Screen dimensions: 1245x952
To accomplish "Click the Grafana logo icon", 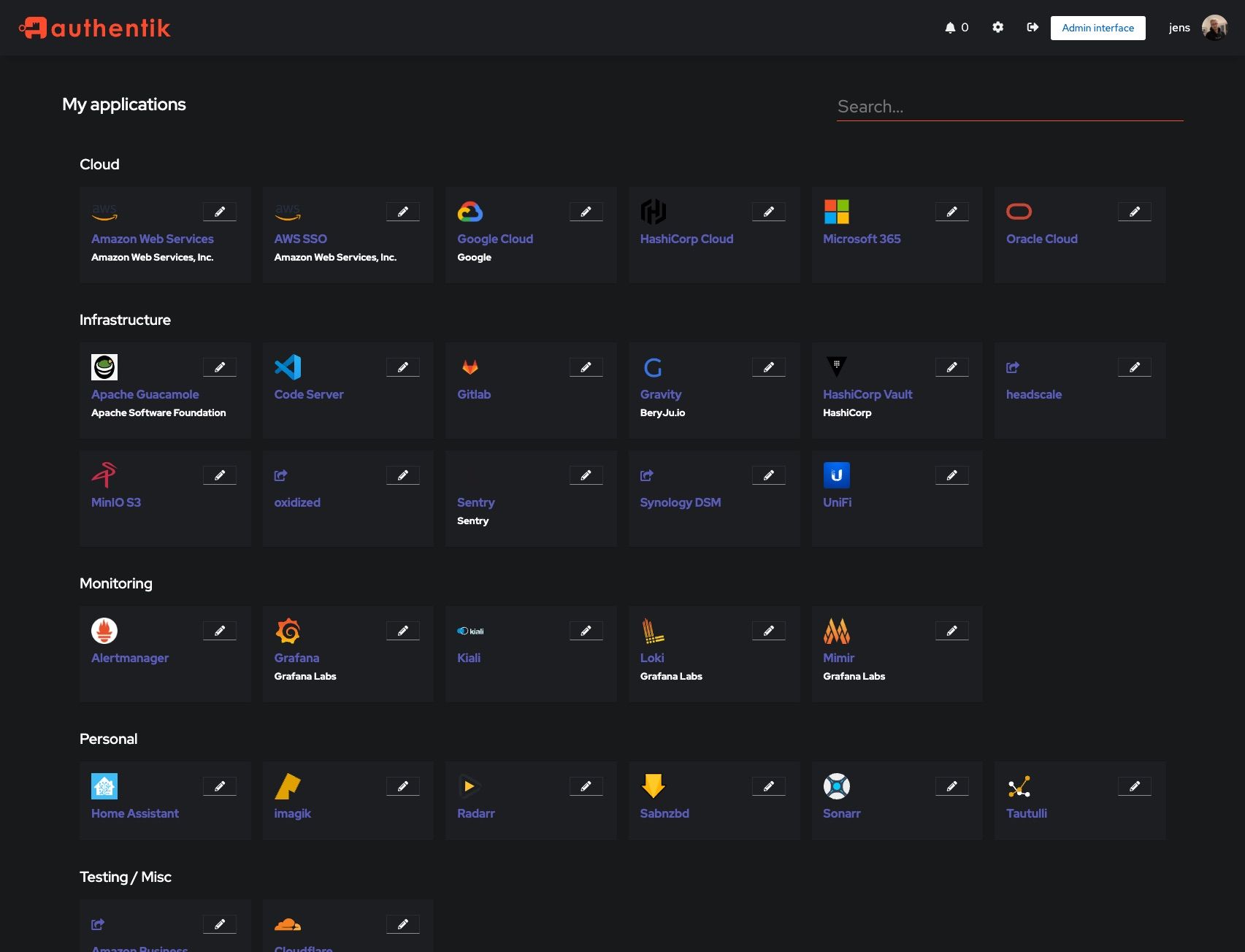I will (x=288, y=631).
